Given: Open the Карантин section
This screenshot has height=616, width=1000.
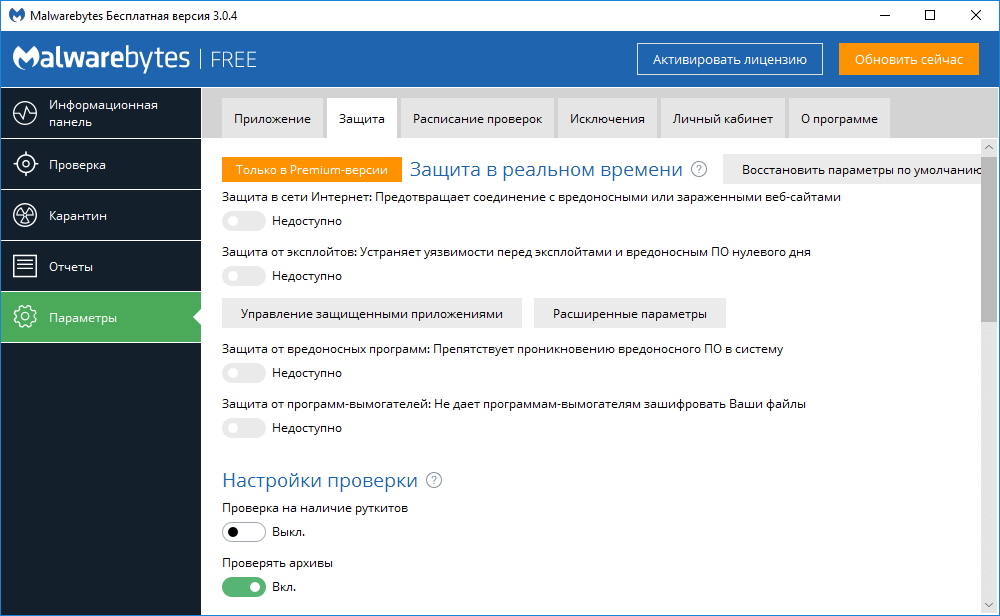Looking at the screenshot, I should [x=100, y=215].
